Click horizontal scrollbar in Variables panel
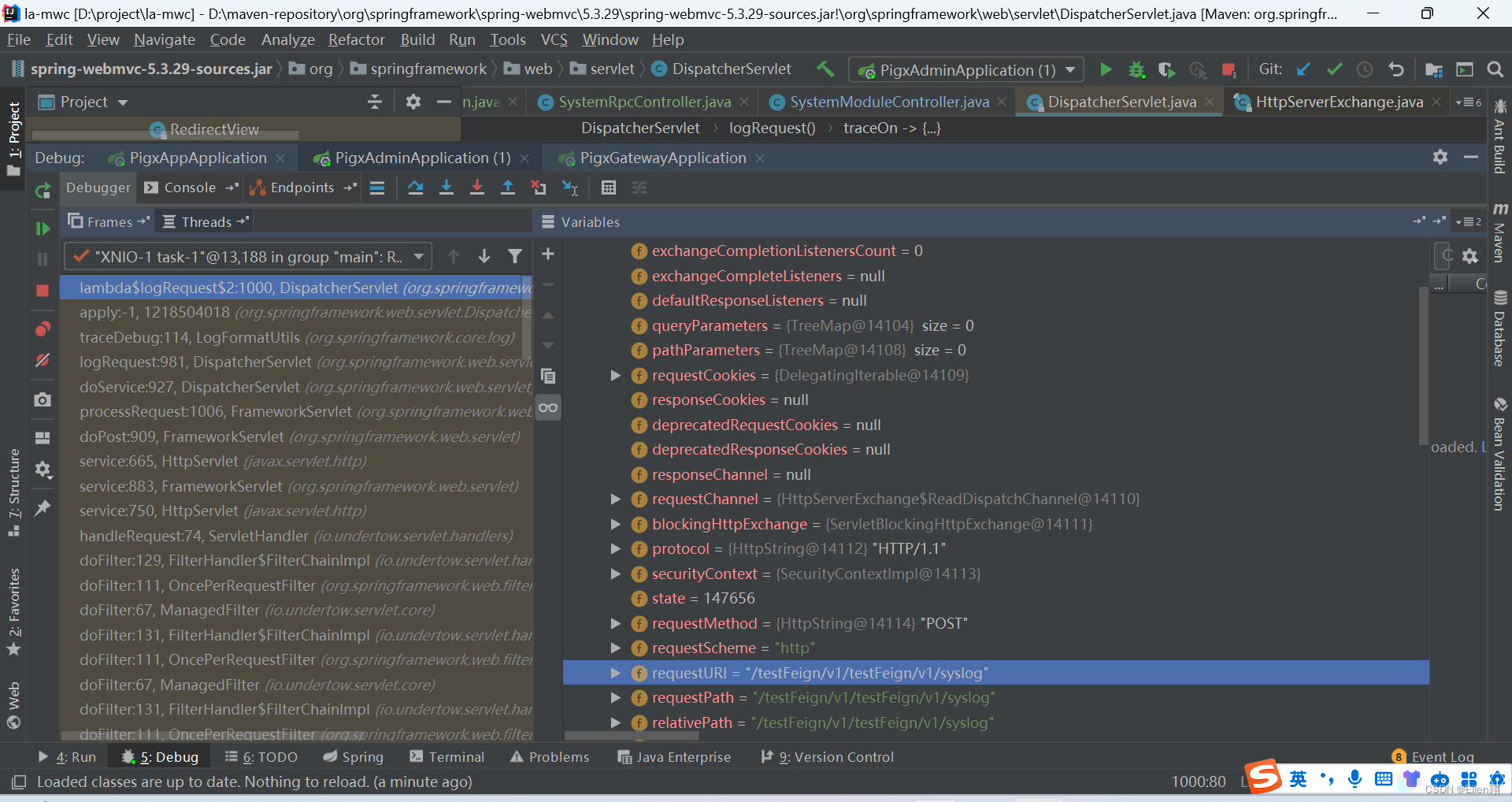The image size is (1512, 802). coord(632,736)
